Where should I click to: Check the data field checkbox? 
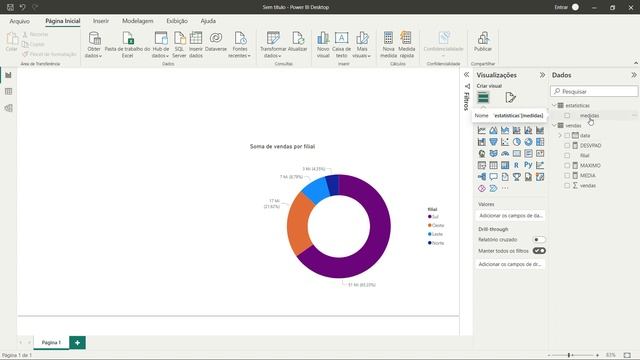tap(567, 136)
